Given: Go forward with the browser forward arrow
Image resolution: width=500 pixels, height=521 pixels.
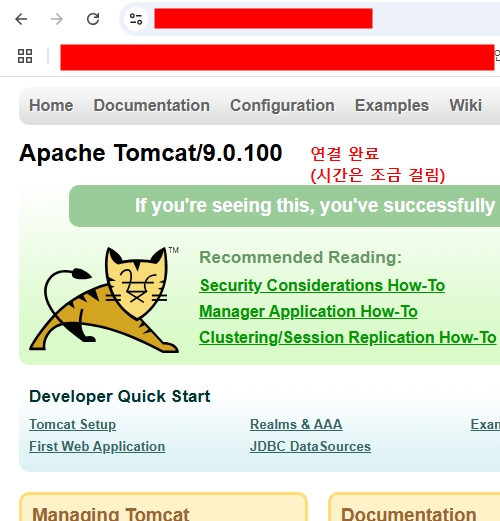Looking at the screenshot, I should [x=57, y=19].
